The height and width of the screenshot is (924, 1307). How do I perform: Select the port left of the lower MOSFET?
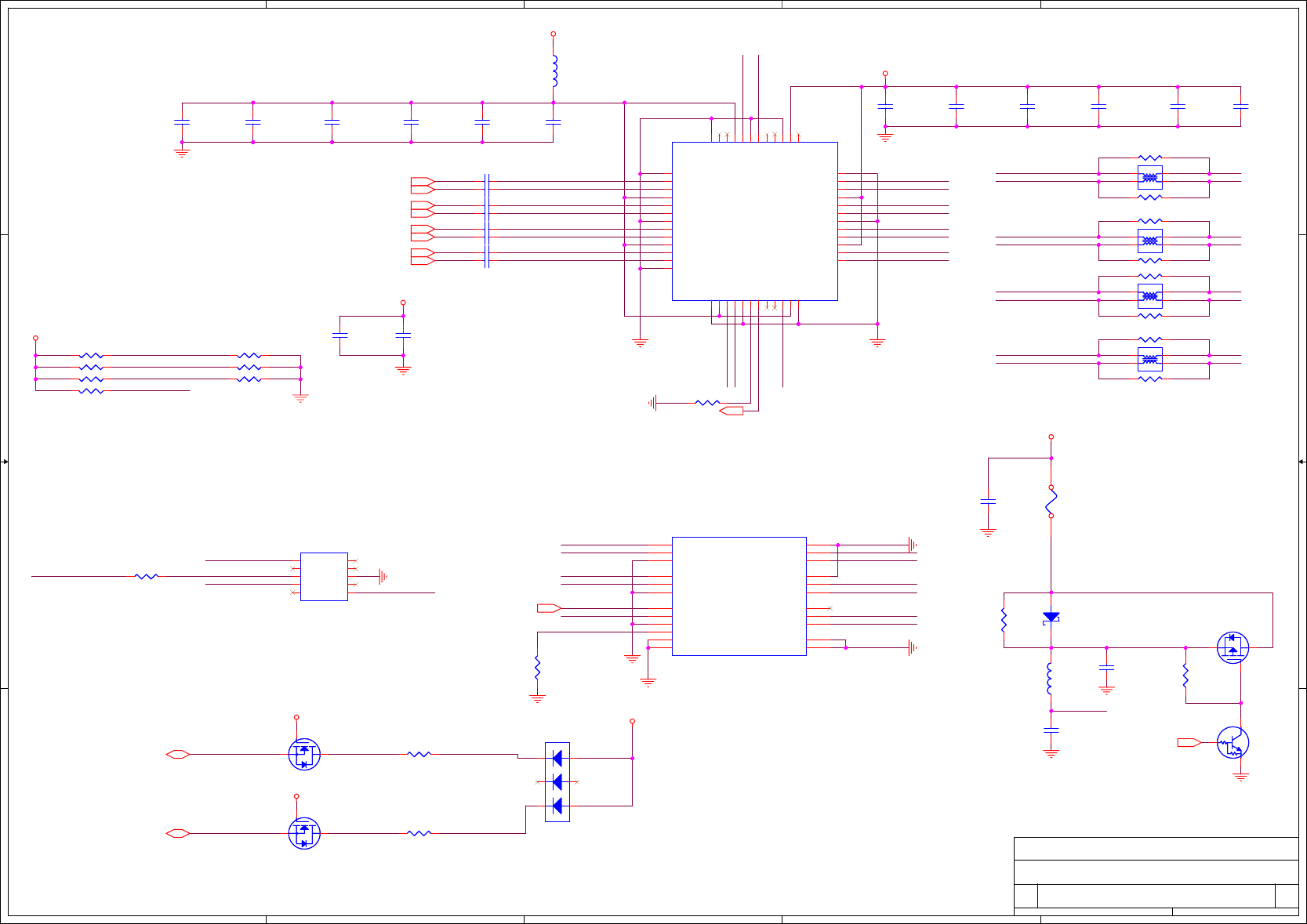click(178, 833)
